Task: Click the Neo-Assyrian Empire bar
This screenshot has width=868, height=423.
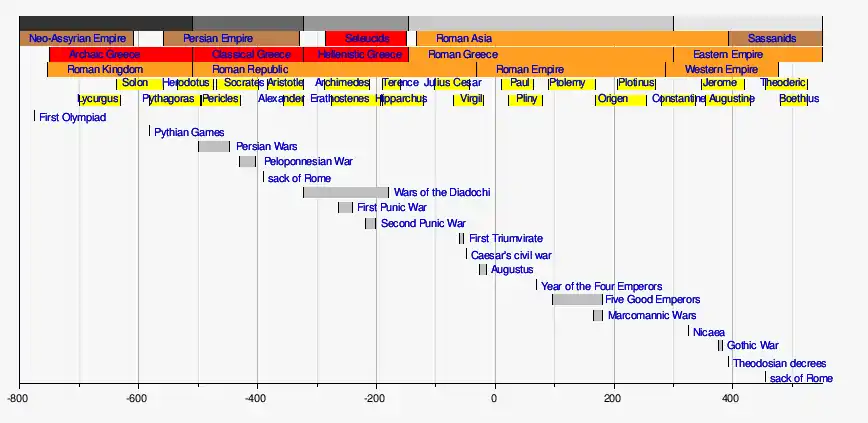Action: click(77, 39)
